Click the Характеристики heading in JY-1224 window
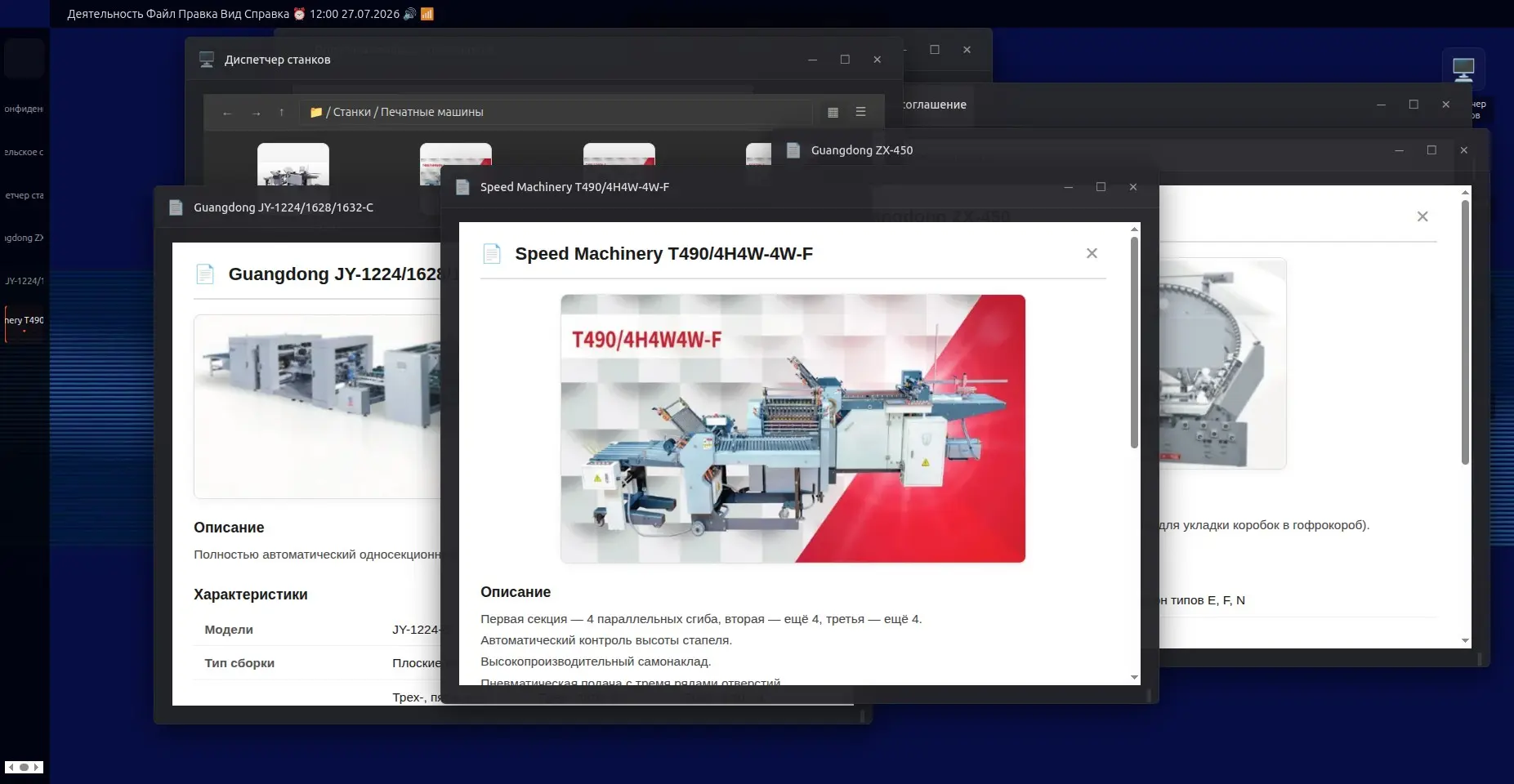 [251, 595]
